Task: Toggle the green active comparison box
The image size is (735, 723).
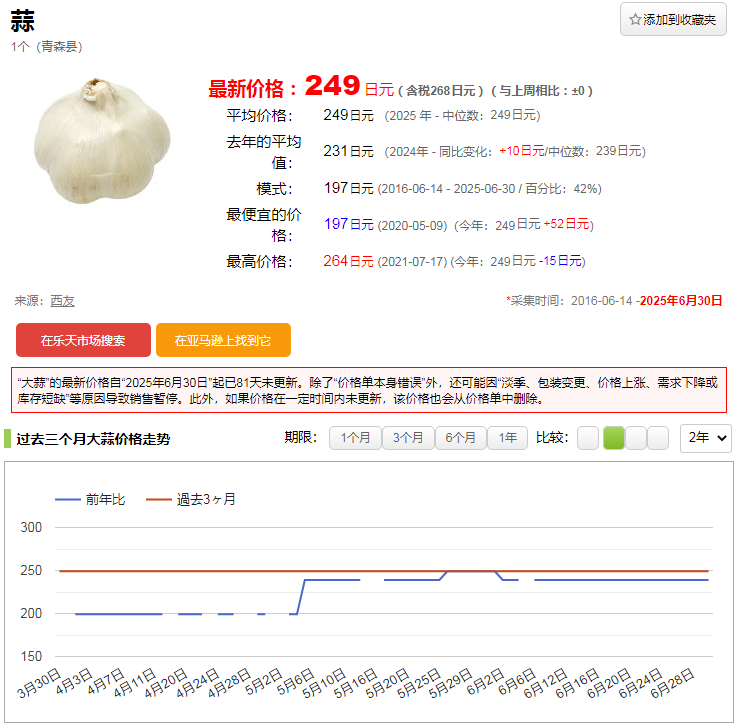Action: pyautogui.click(x=613, y=438)
